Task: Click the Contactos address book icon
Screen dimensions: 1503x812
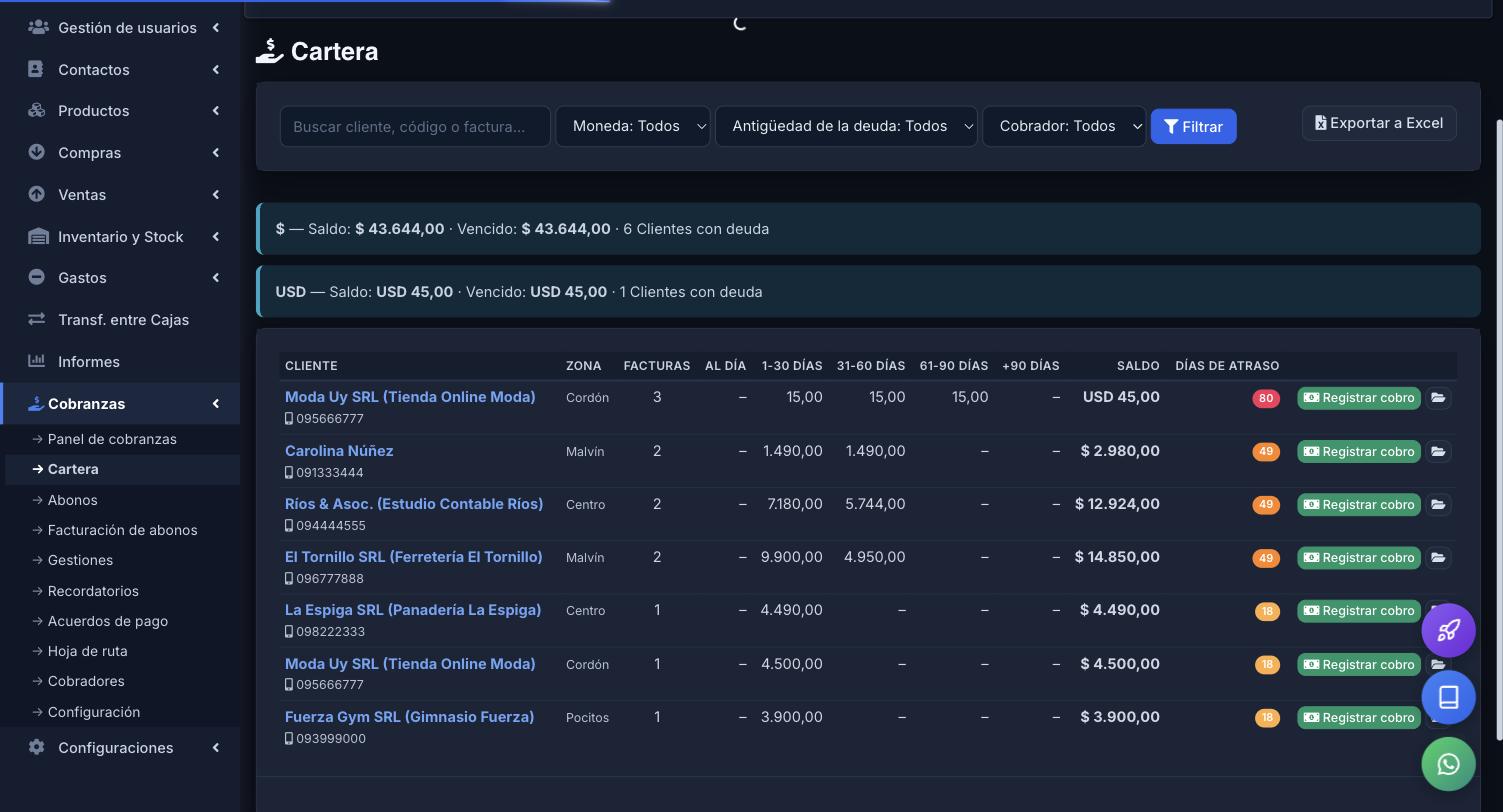Action: pyautogui.click(x=36, y=69)
